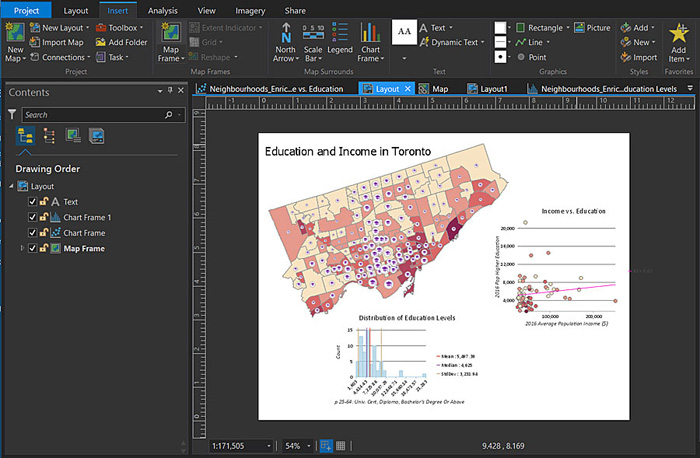
Task: Expand the Map Frame tree item
Action: coord(22,248)
